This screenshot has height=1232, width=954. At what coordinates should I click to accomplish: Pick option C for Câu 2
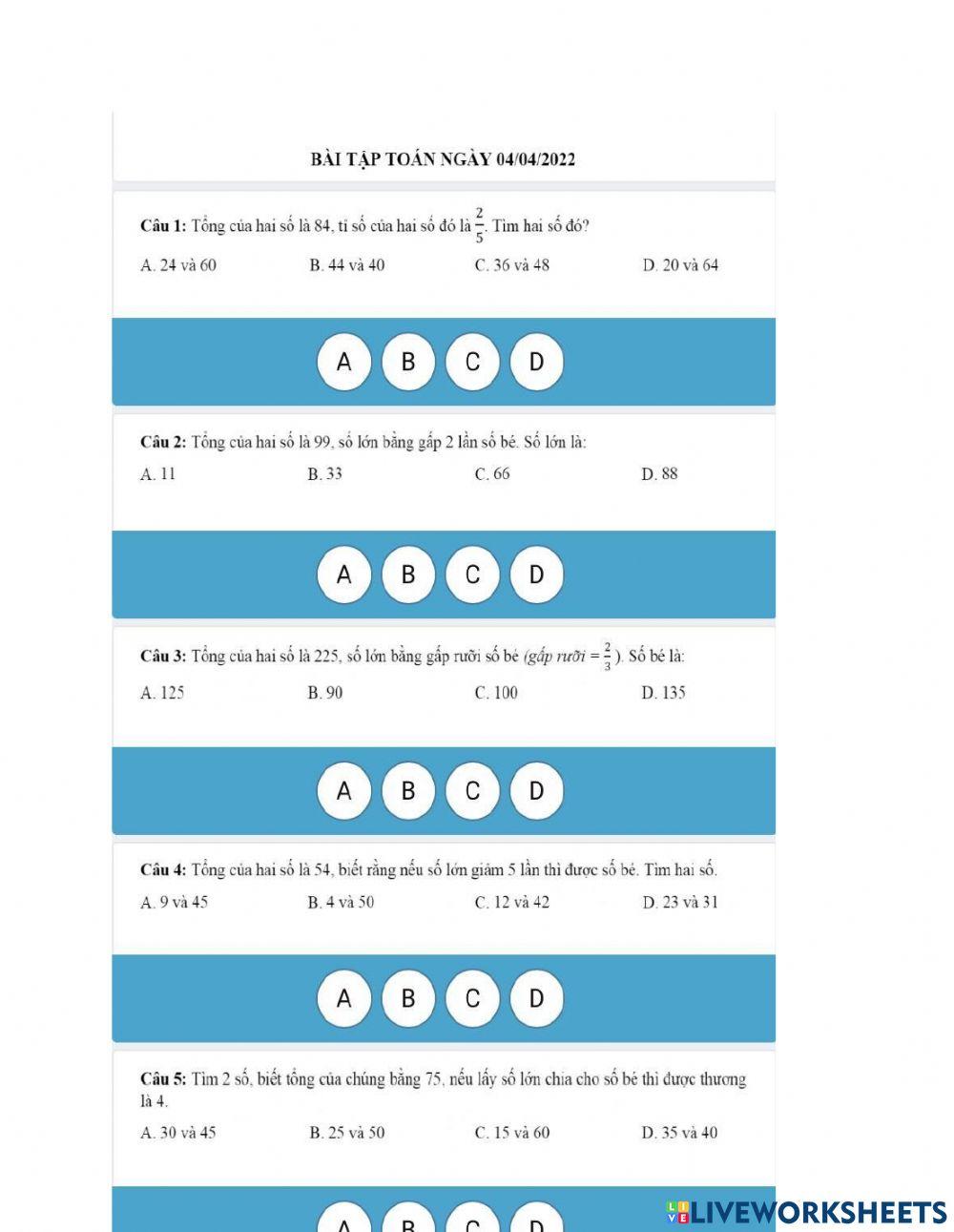tap(472, 574)
